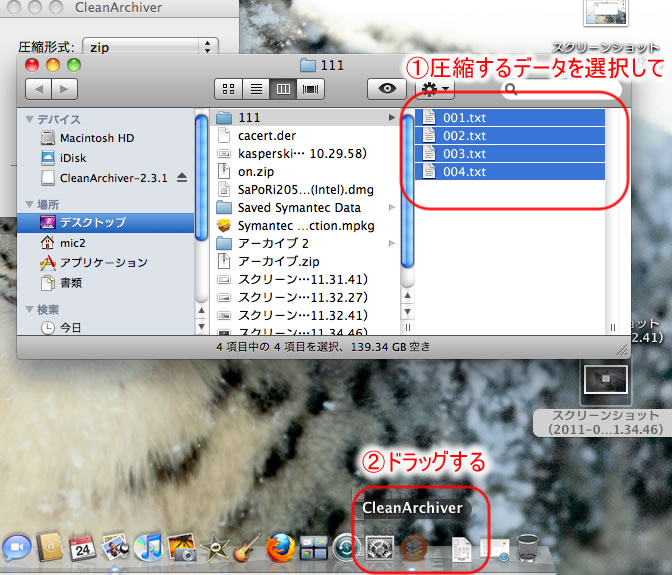Screen dimensions: 672x575
Task: Switch Finder to list view
Action: (256, 89)
